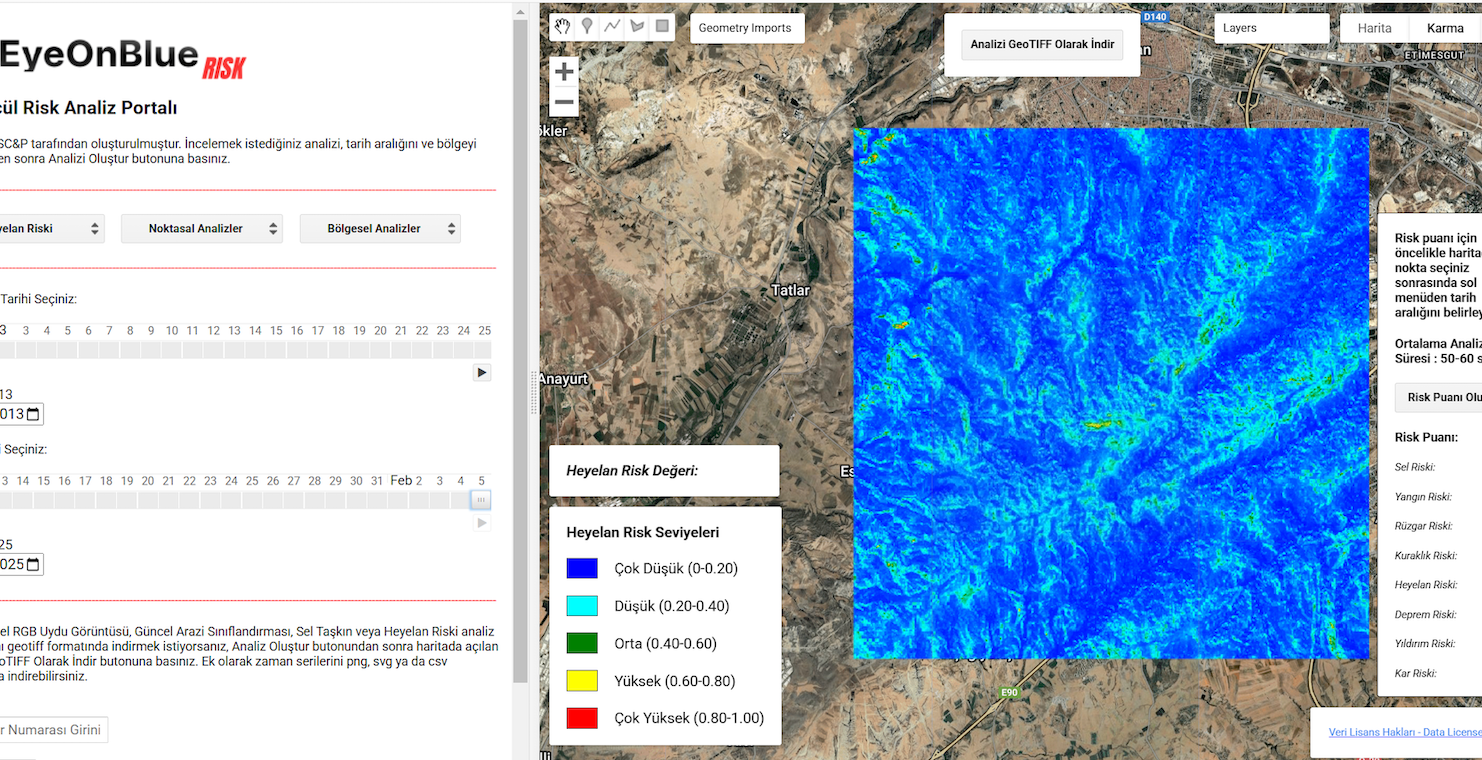Select the line drawing tool

point(612,27)
